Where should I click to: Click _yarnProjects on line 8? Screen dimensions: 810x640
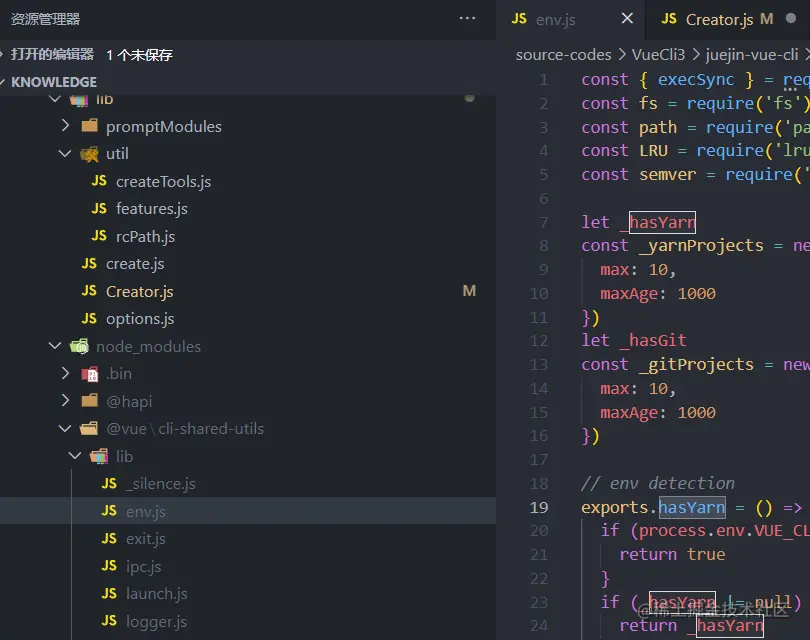pos(701,245)
